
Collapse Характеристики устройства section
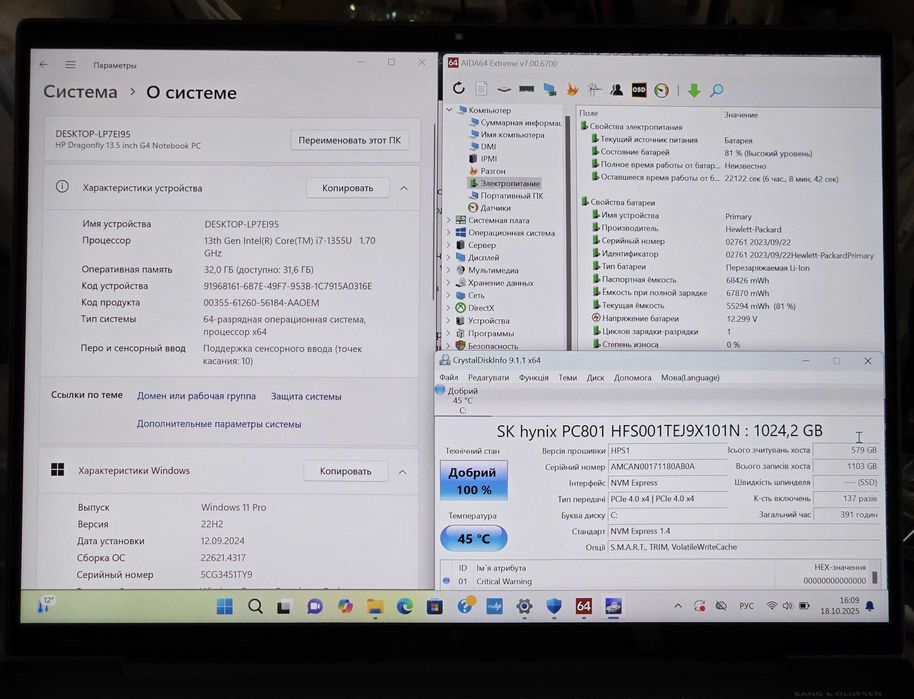[404, 188]
